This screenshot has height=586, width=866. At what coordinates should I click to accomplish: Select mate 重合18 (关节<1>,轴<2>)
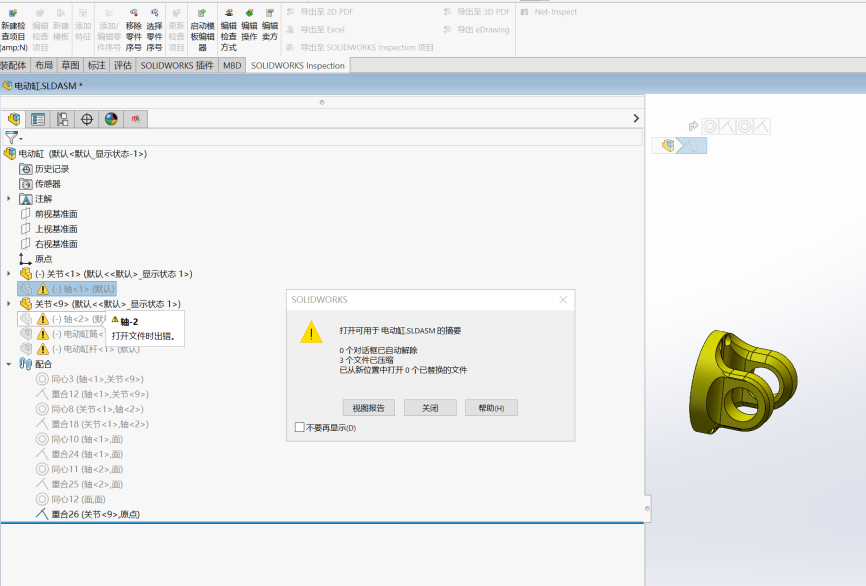click(92, 424)
